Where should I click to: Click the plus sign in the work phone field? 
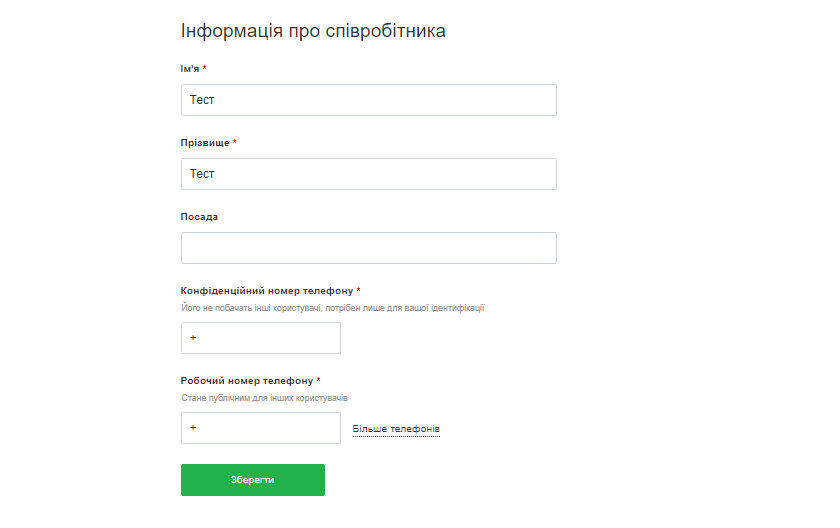pyautogui.click(x=193, y=428)
